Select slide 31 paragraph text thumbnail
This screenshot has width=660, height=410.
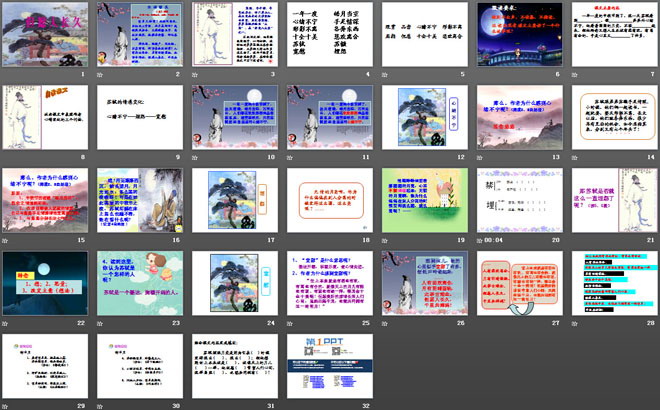pos(235,366)
